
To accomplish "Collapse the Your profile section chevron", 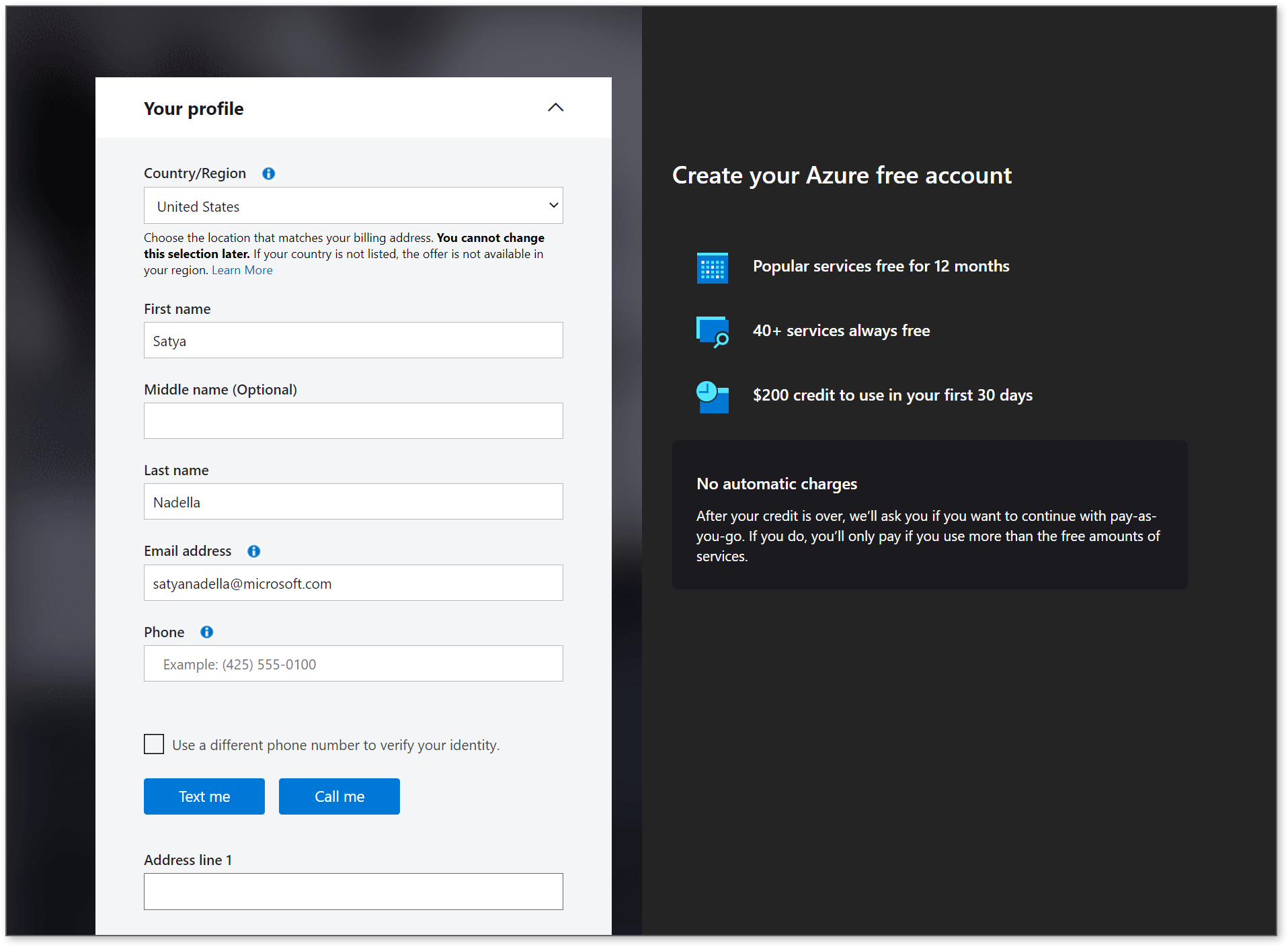I will (555, 108).
